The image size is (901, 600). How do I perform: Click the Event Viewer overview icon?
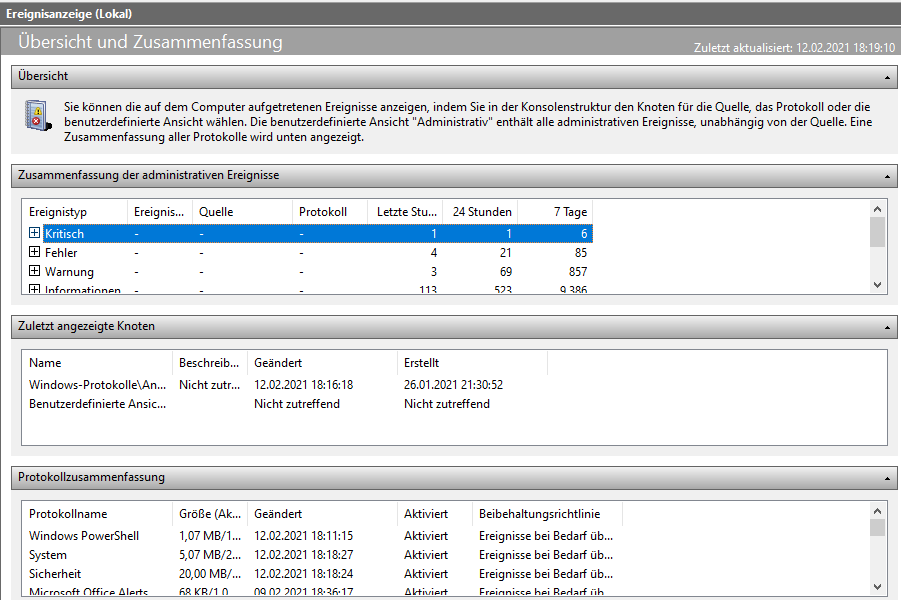38,115
